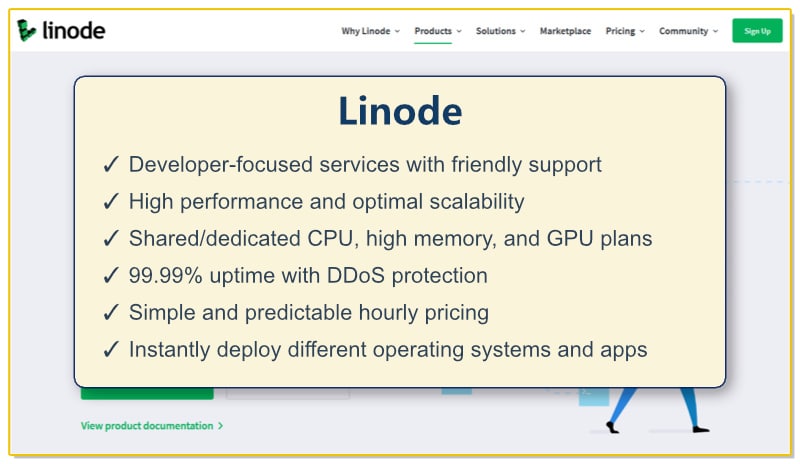Open the Pricing navigation menu
This screenshot has width=800, height=464.
click(x=620, y=31)
